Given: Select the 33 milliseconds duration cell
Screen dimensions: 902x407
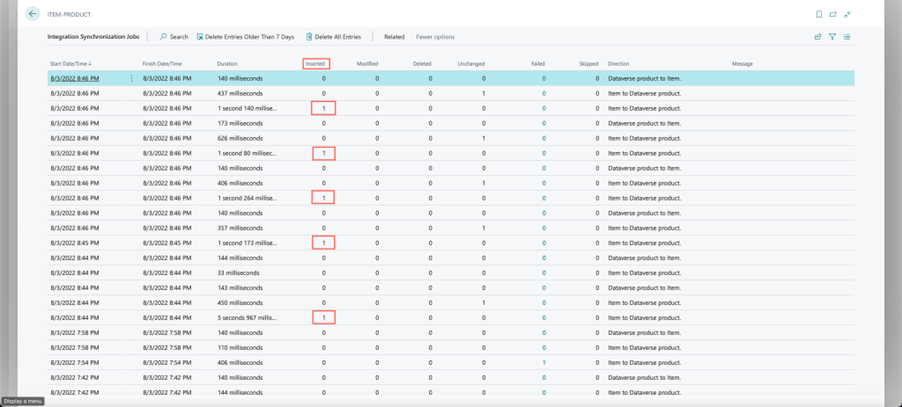Looking at the screenshot, I should click(239, 272).
